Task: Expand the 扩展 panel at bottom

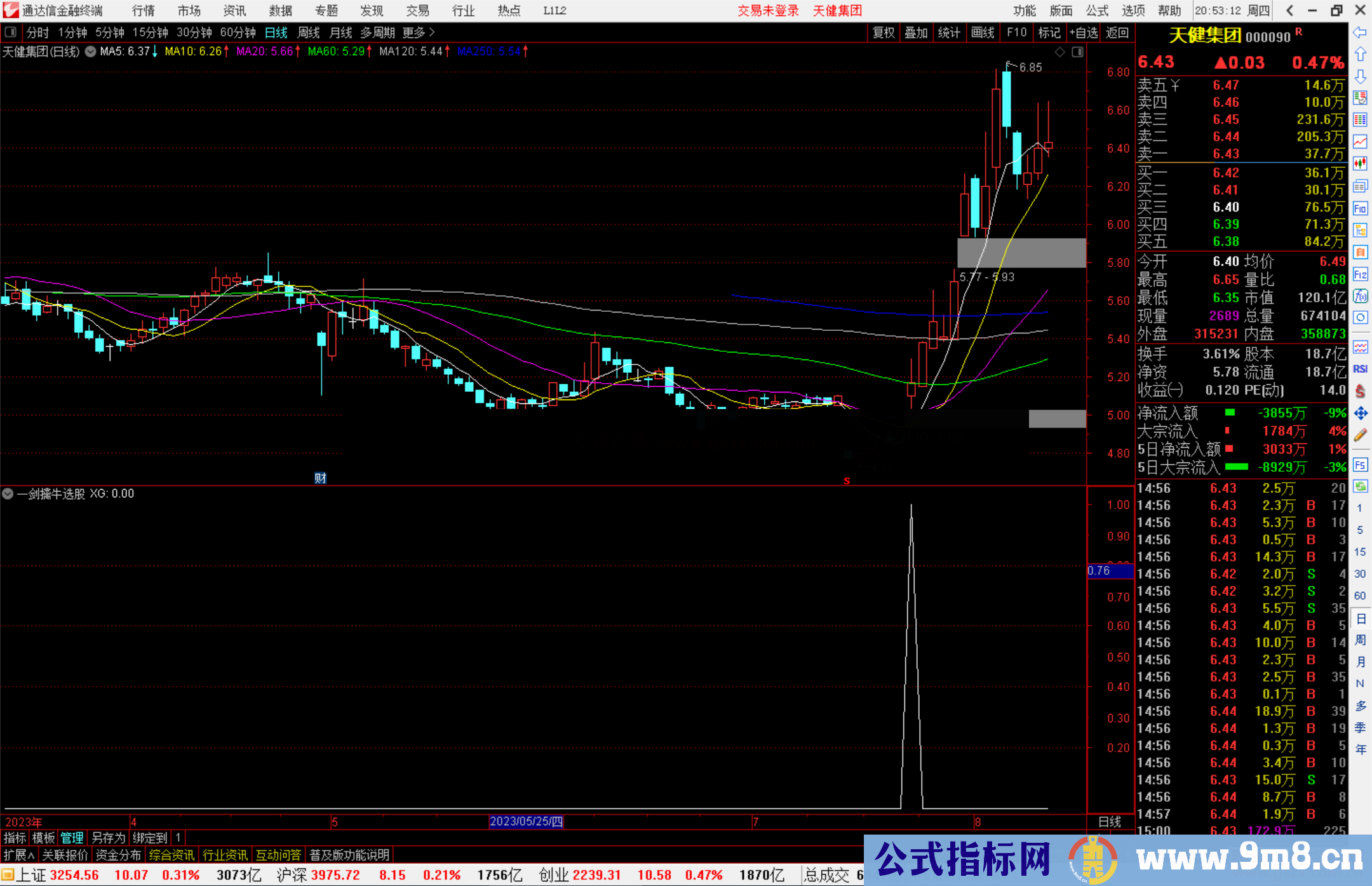Action: (x=19, y=855)
